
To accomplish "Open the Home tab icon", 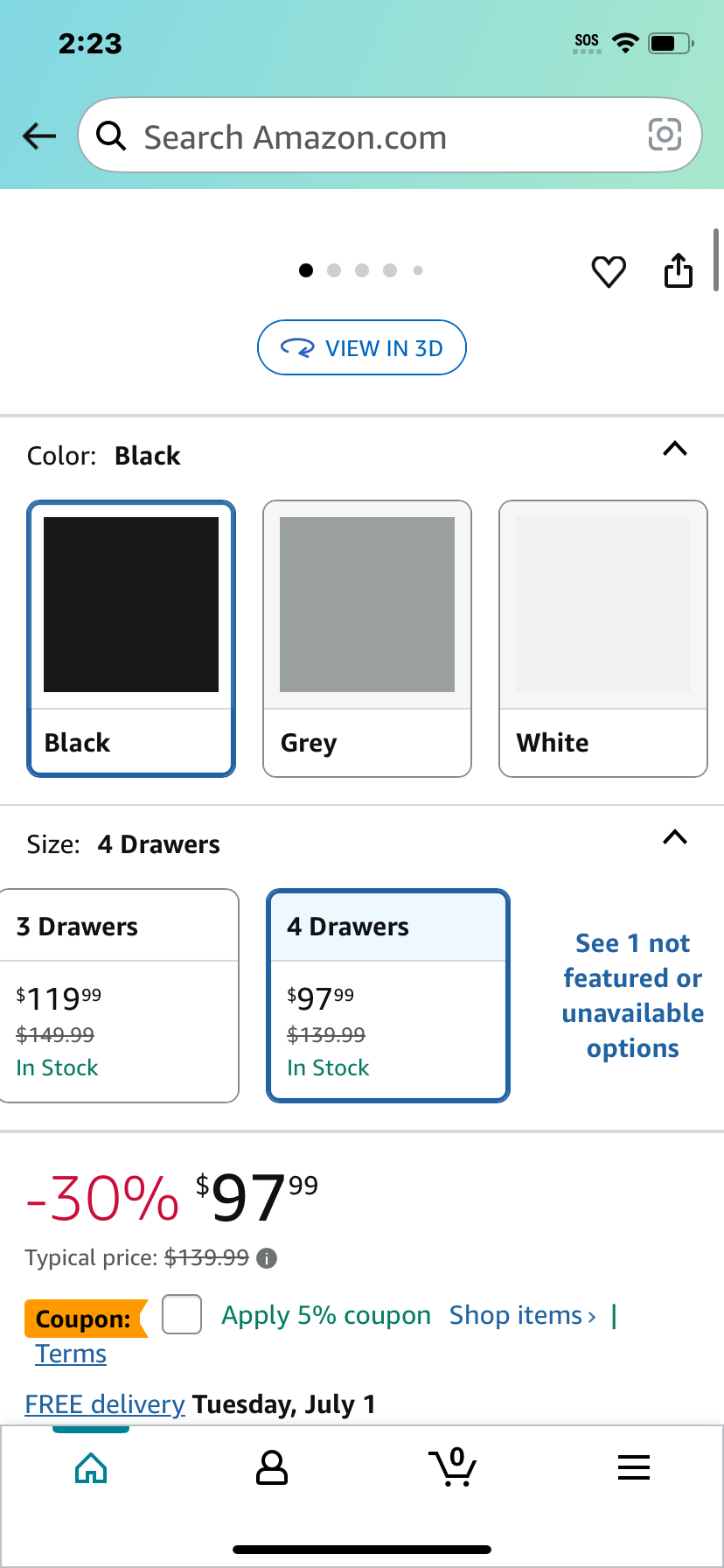I will (91, 1467).
